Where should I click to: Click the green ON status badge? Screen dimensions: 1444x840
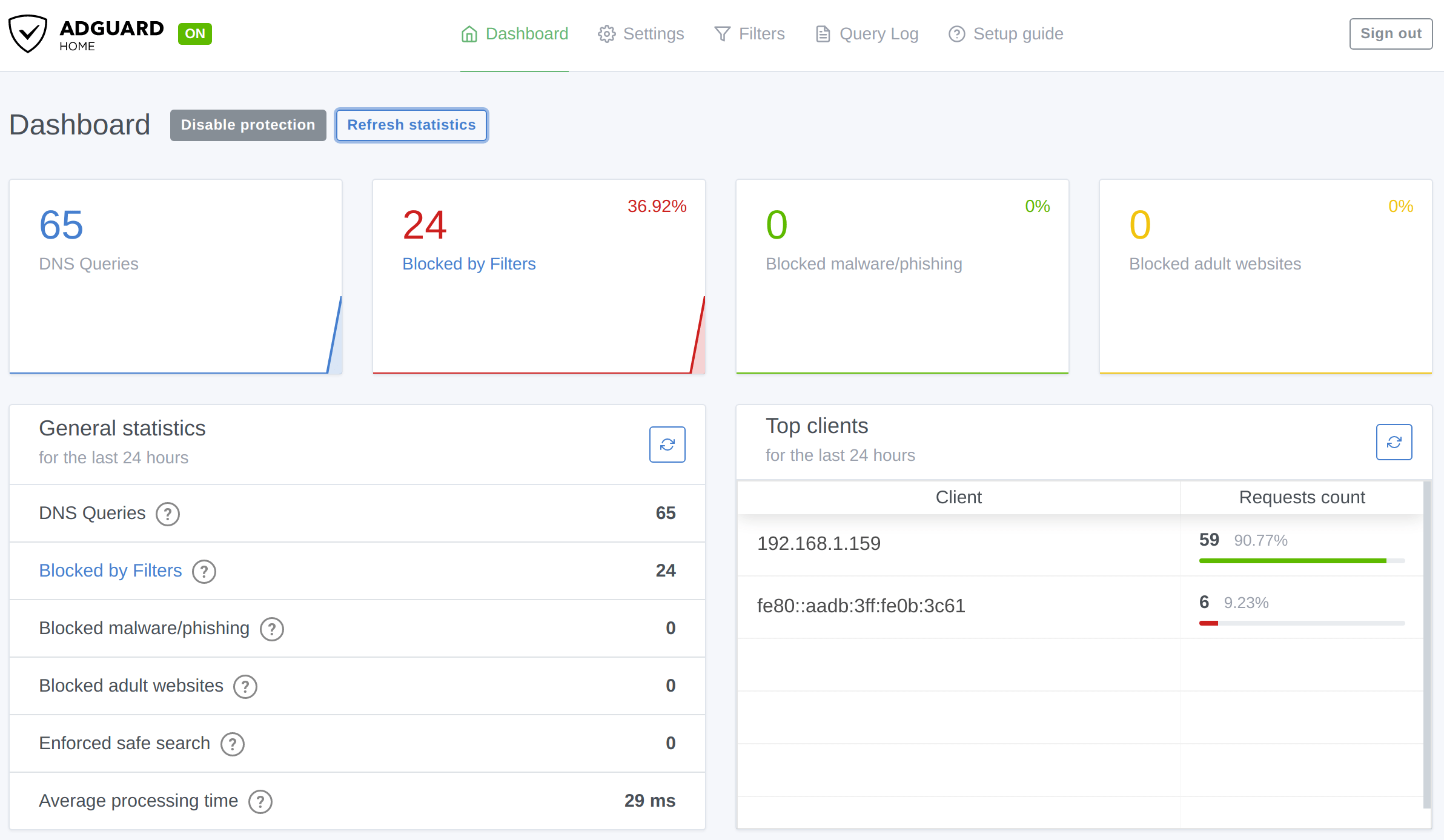point(194,34)
